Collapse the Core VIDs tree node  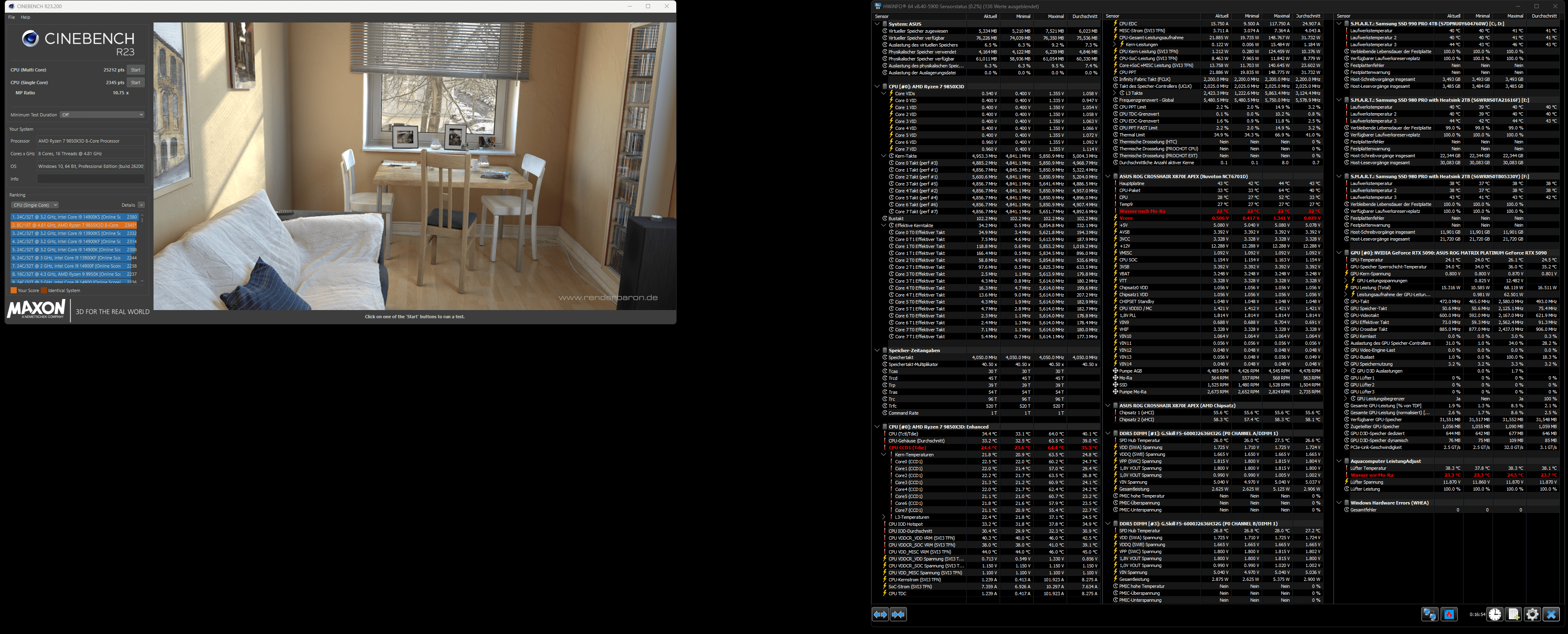884,94
